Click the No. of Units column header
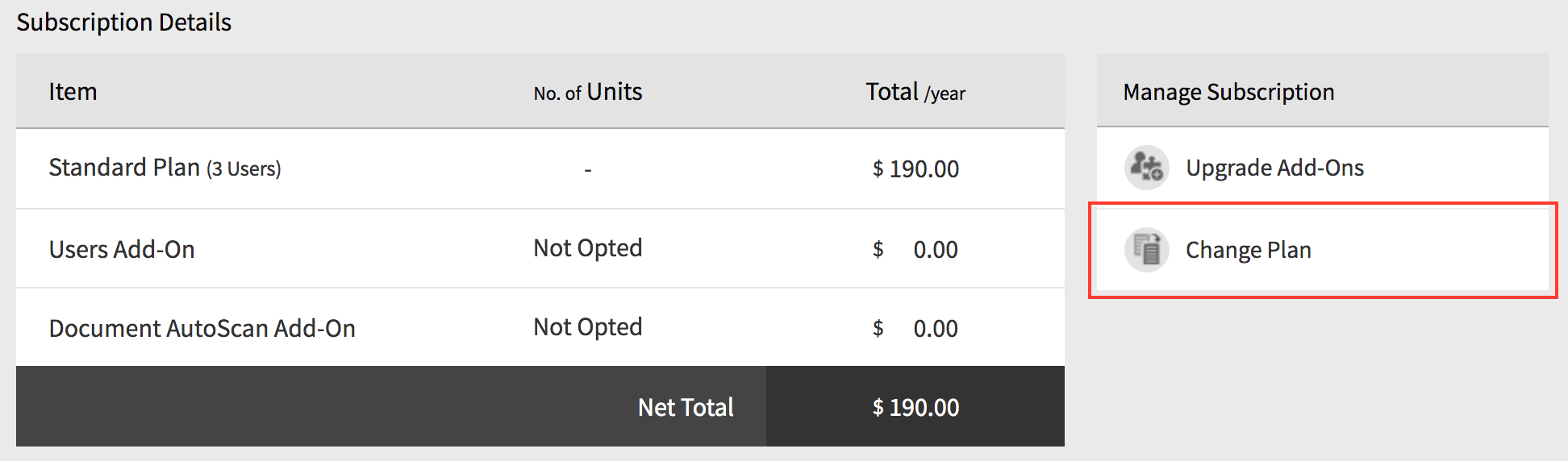 click(x=588, y=92)
